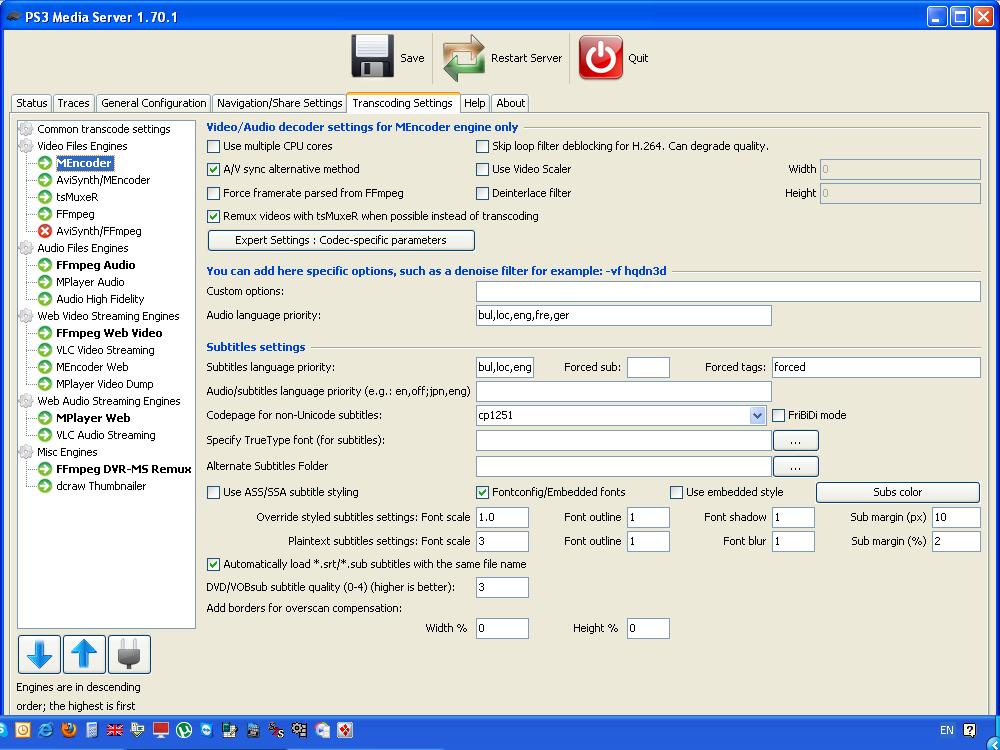
Task: Select the Audio Files Engines group
Action: [83, 248]
